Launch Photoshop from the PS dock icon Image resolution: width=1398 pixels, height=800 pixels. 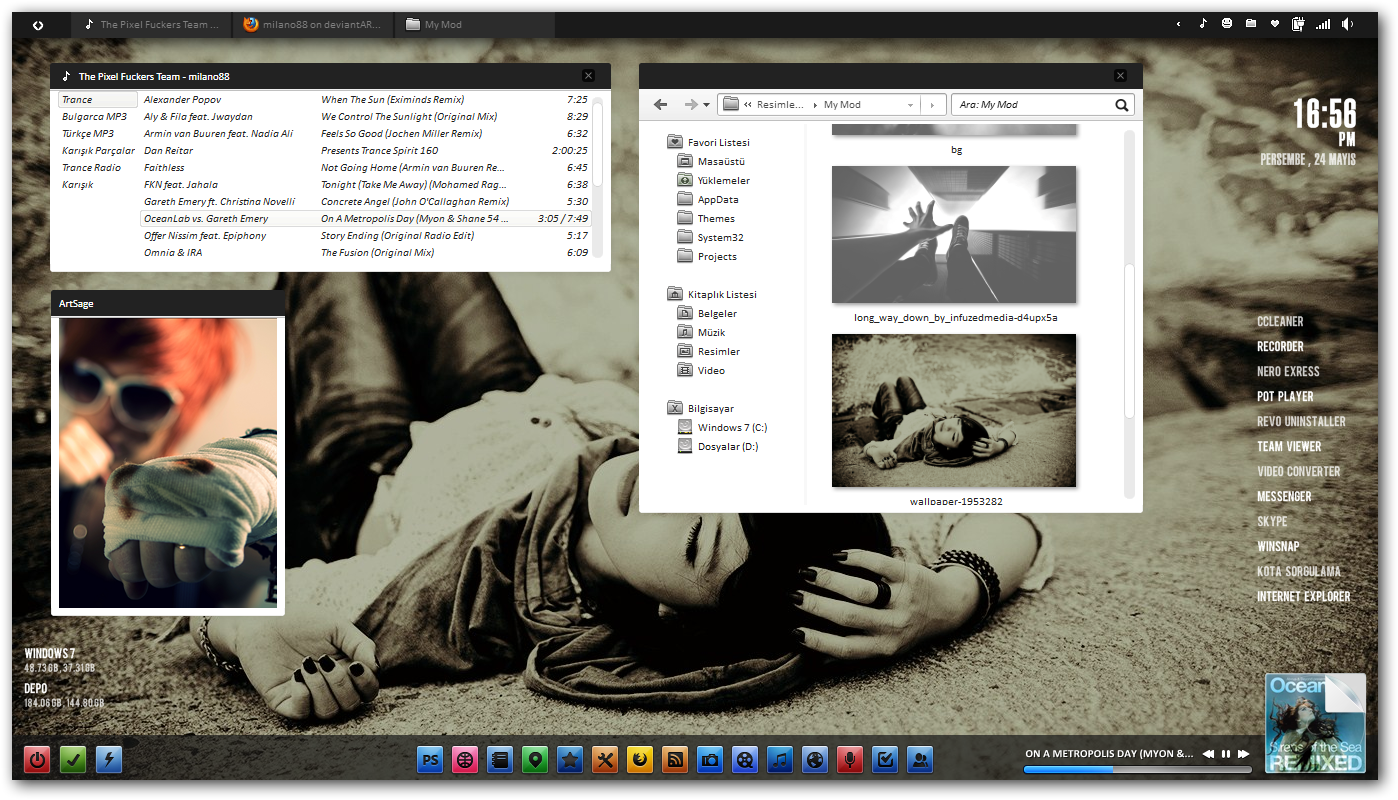(430, 760)
